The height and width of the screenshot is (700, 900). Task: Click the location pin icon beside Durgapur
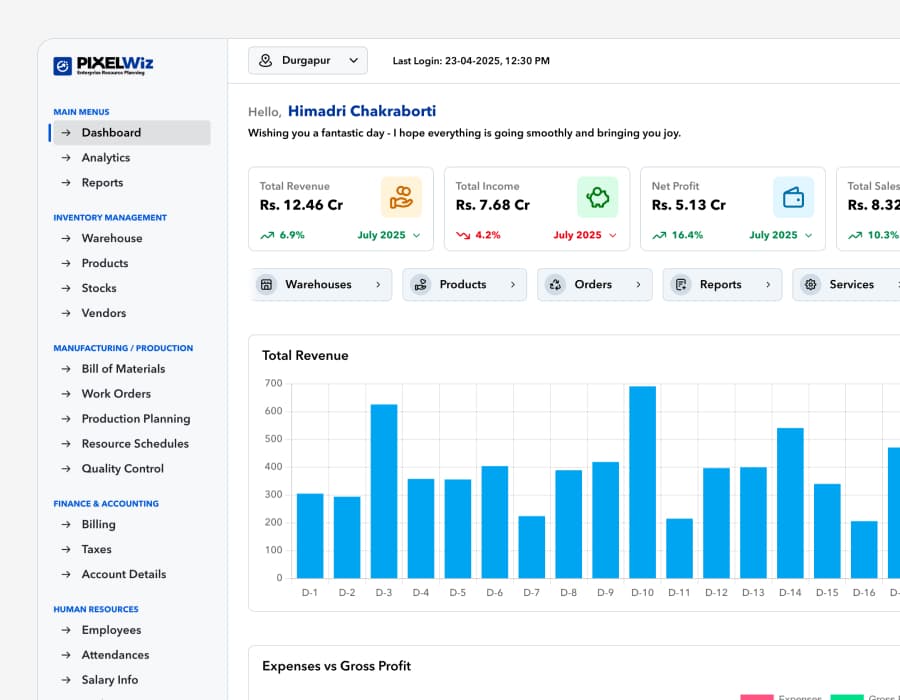click(x=265, y=60)
